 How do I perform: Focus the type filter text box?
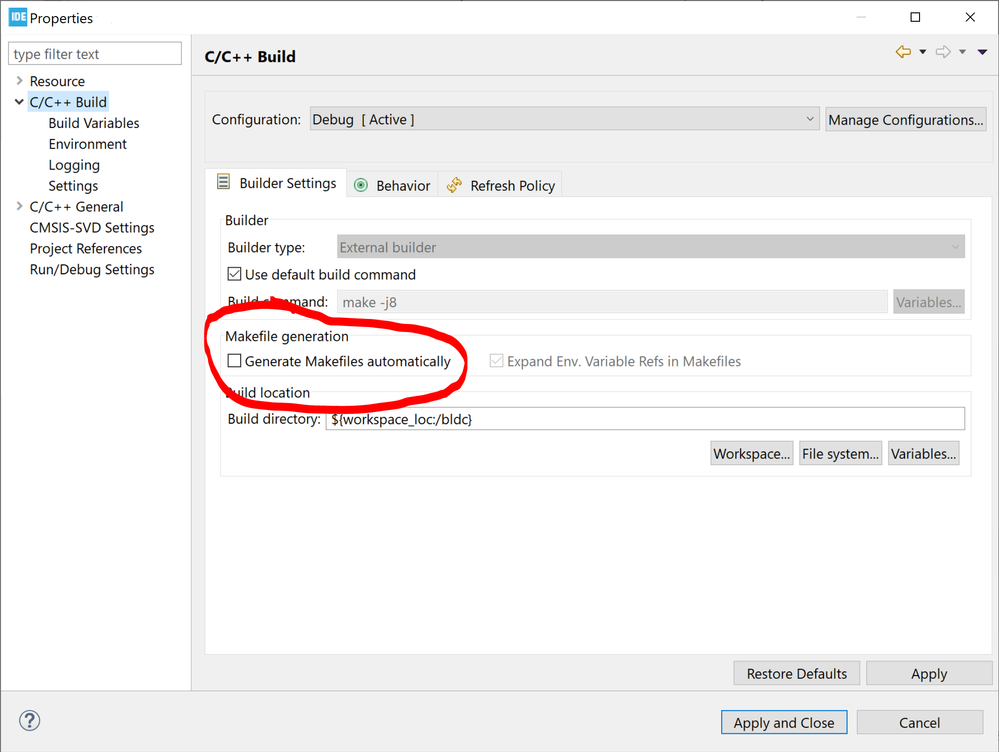[95, 54]
